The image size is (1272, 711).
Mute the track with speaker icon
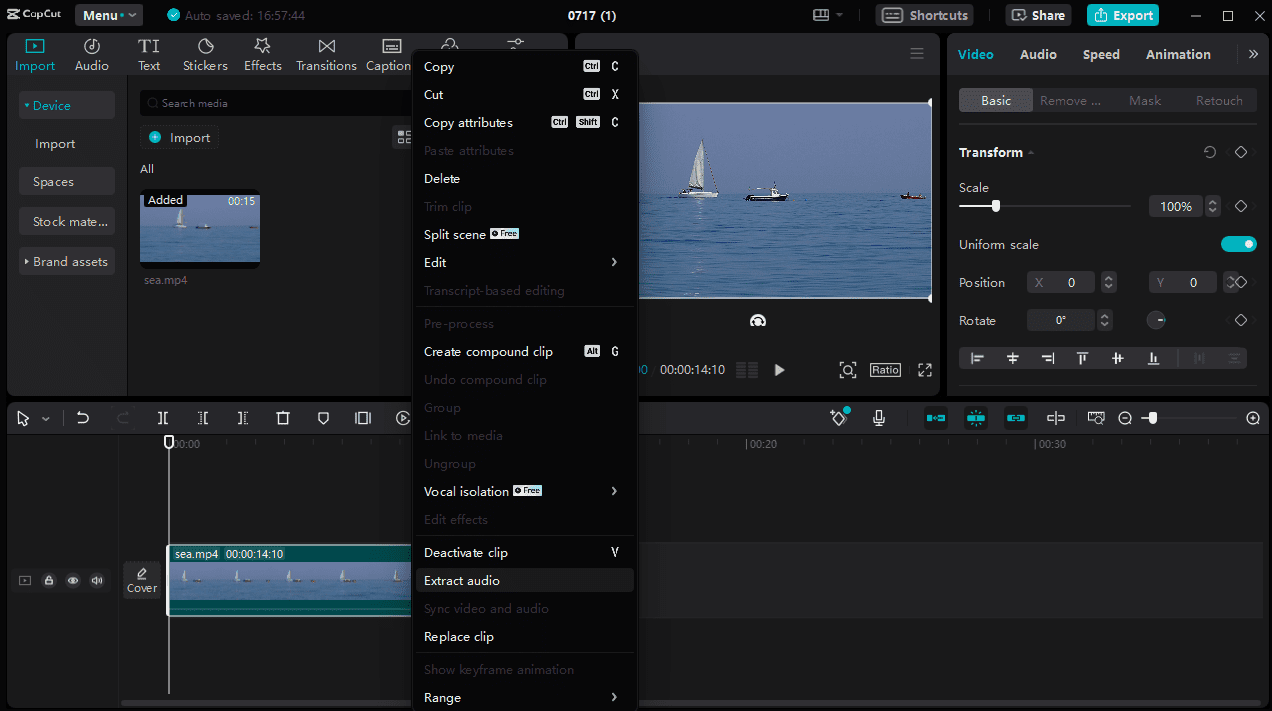[97, 580]
